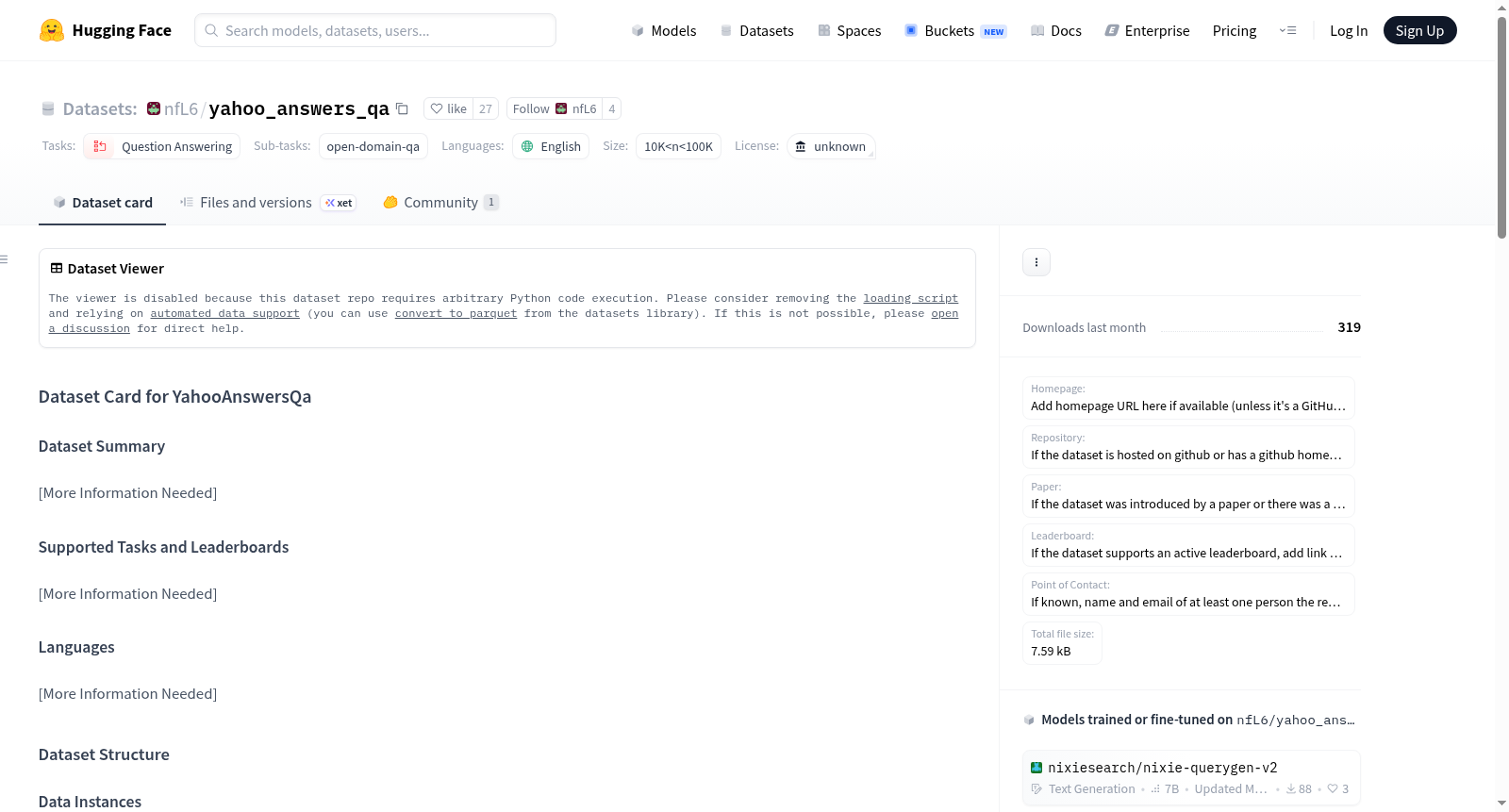The height and width of the screenshot is (812, 1509).
Task: Click the Leaderboard info text
Action: click(1186, 554)
